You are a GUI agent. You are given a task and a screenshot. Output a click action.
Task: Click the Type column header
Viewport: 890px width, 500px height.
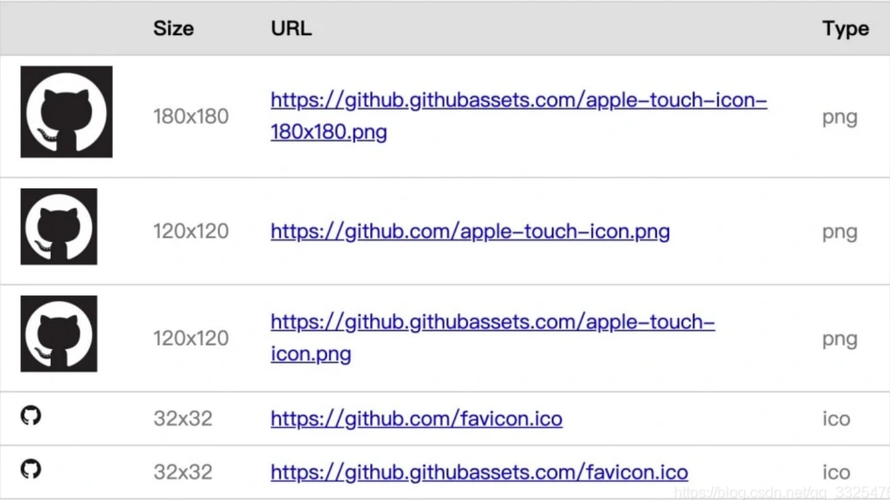tap(845, 28)
